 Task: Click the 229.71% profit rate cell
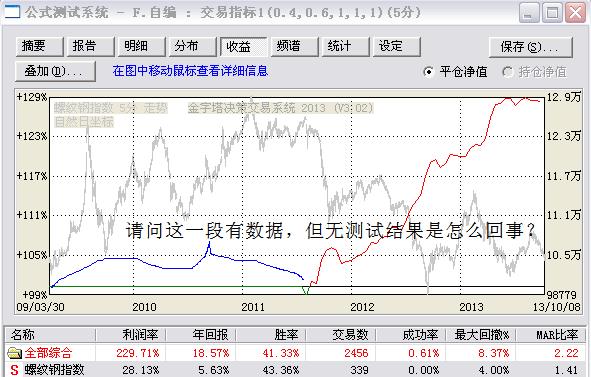click(138, 353)
